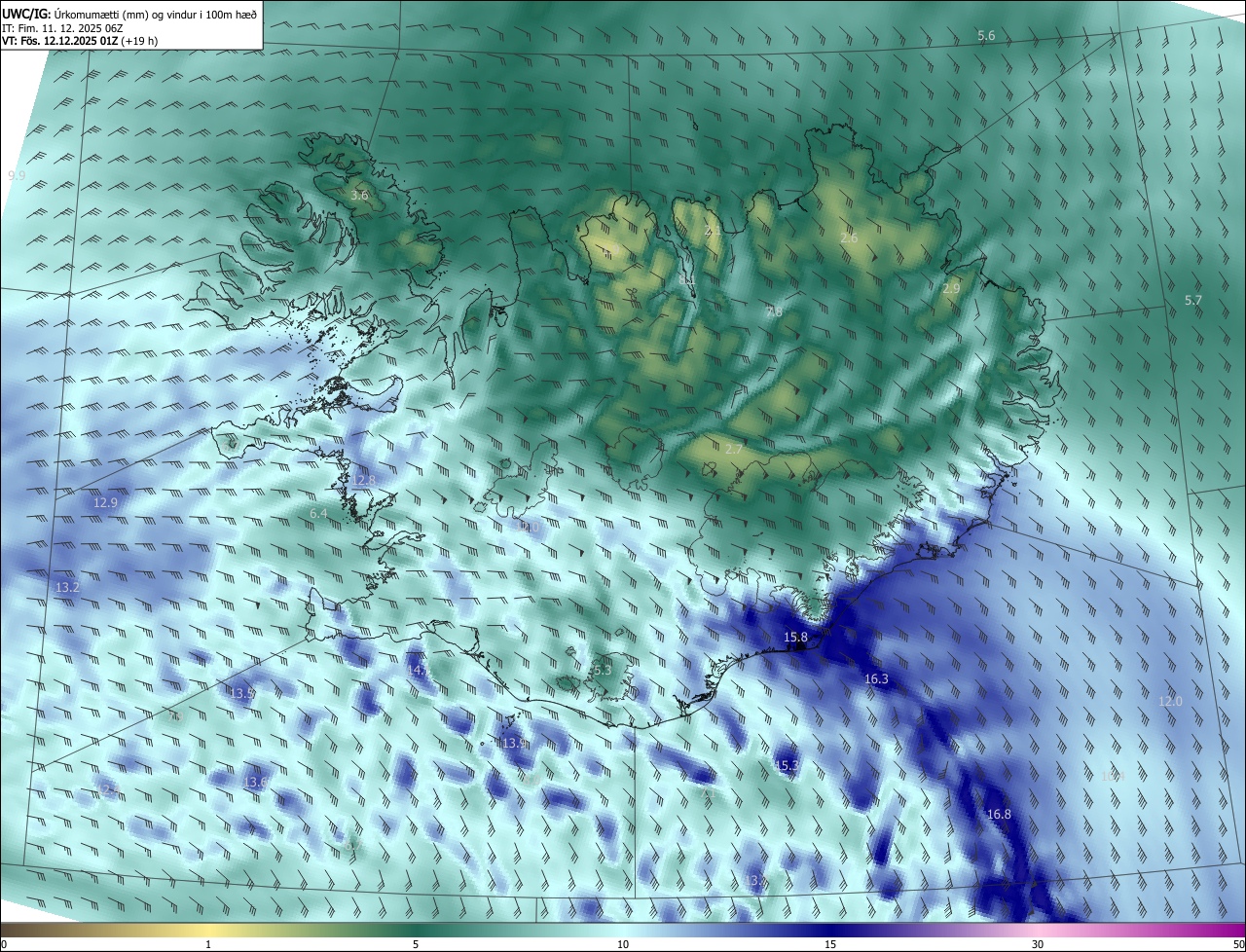Image resolution: width=1246 pixels, height=952 pixels.
Task: Click the 12.0 value label on the map
Action: 1170,702
